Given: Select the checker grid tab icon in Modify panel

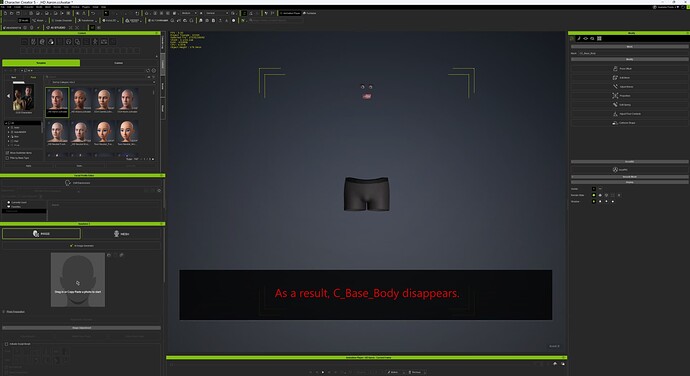Looking at the screenshot, I should [599, 39].
